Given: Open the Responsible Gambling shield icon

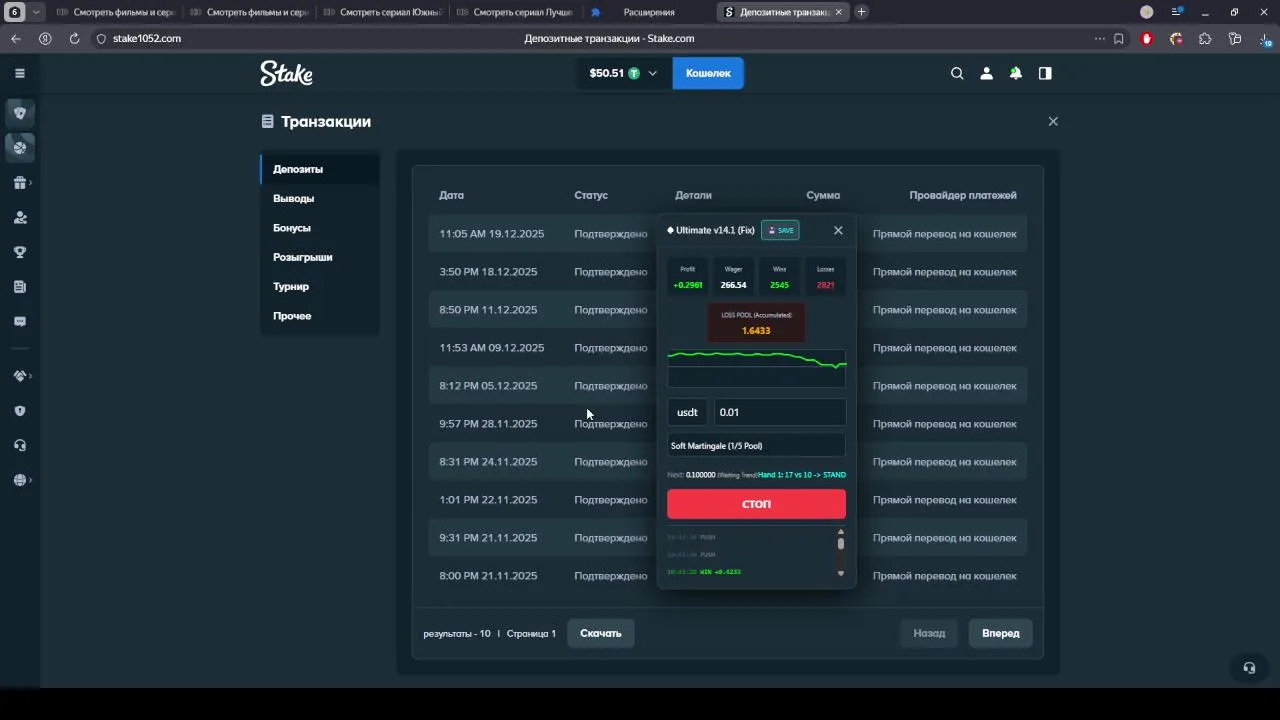Looking at the screenshot, I should click(x=19, y=411).
